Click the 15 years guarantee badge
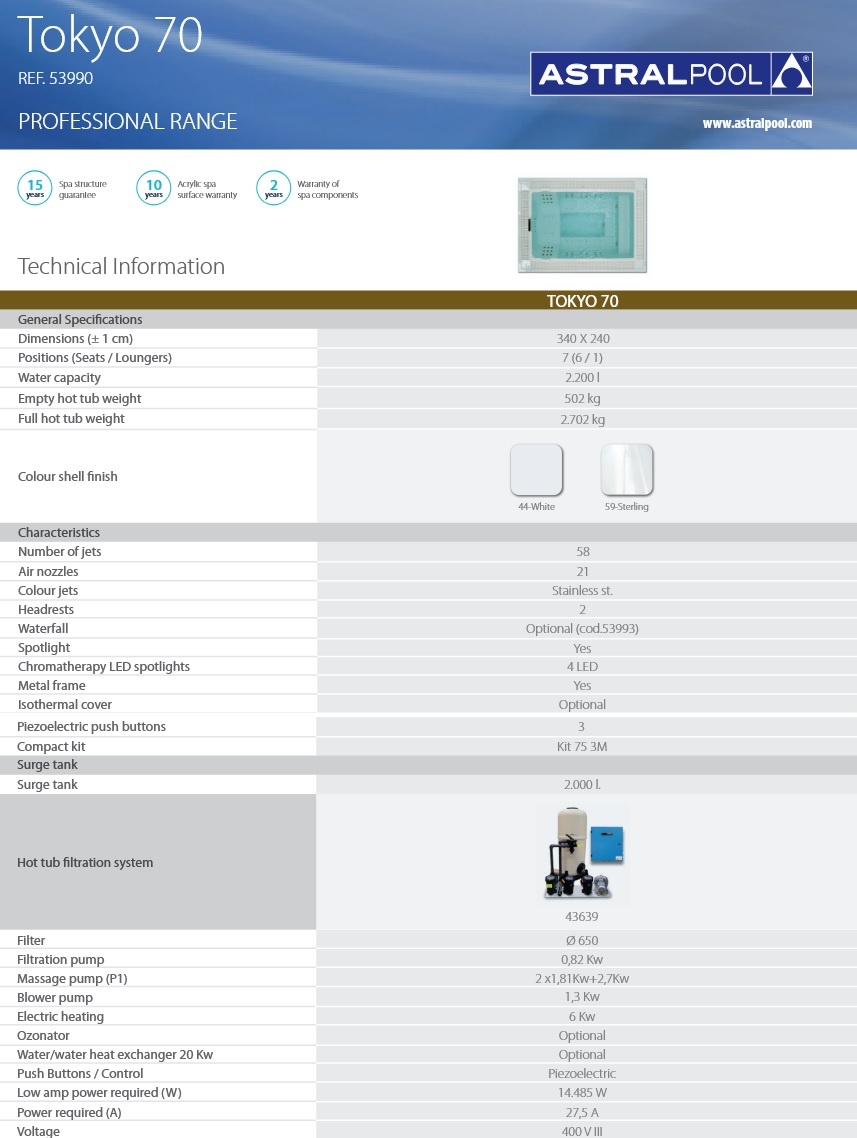 (35, 187)
